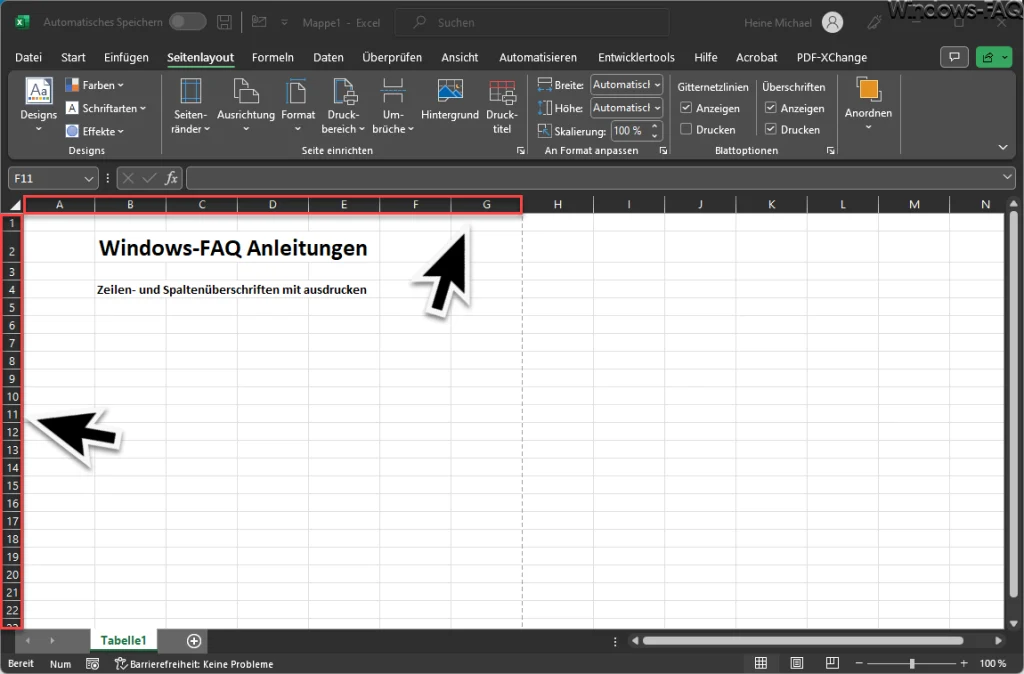Open the Effekte theme effects menu
Viewport: 1024px width, 674px height.
(x=95, y=131)
